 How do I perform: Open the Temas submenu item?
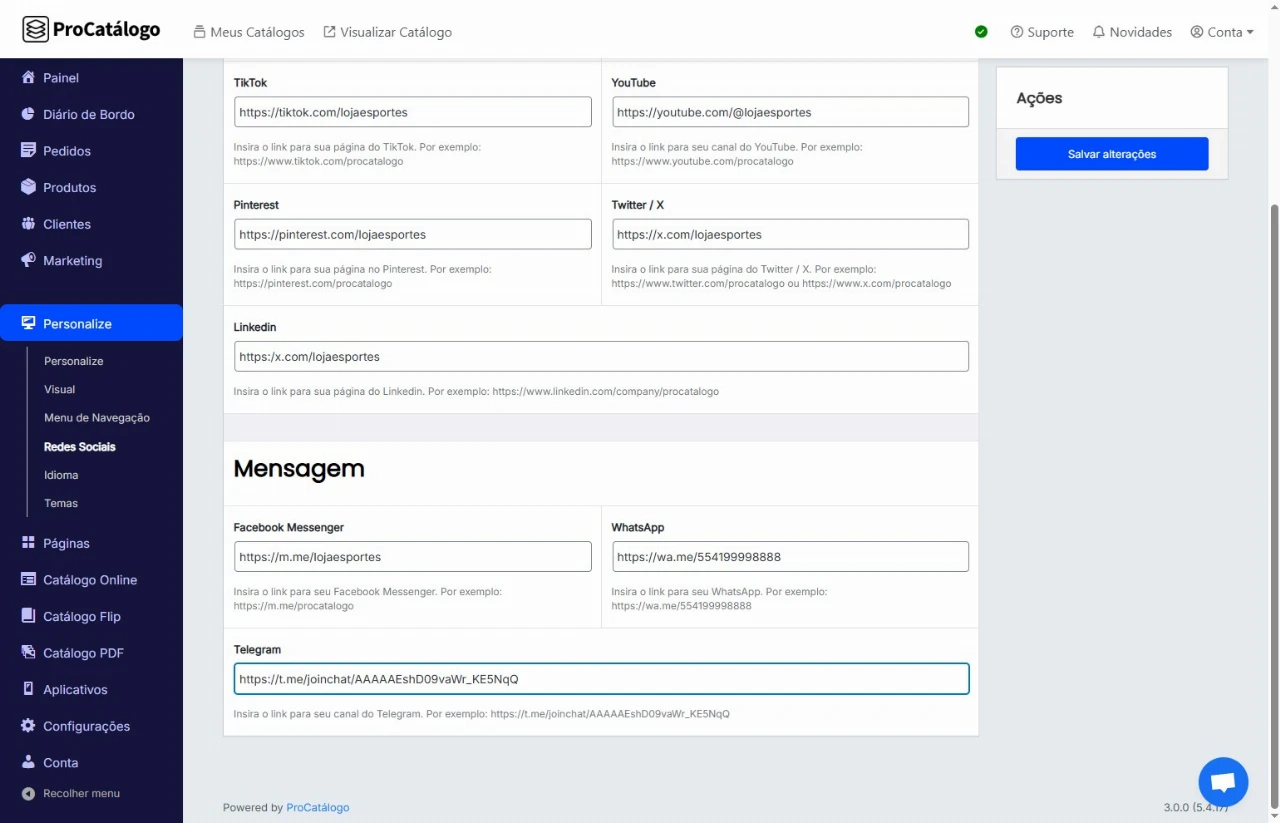(61, 503)
